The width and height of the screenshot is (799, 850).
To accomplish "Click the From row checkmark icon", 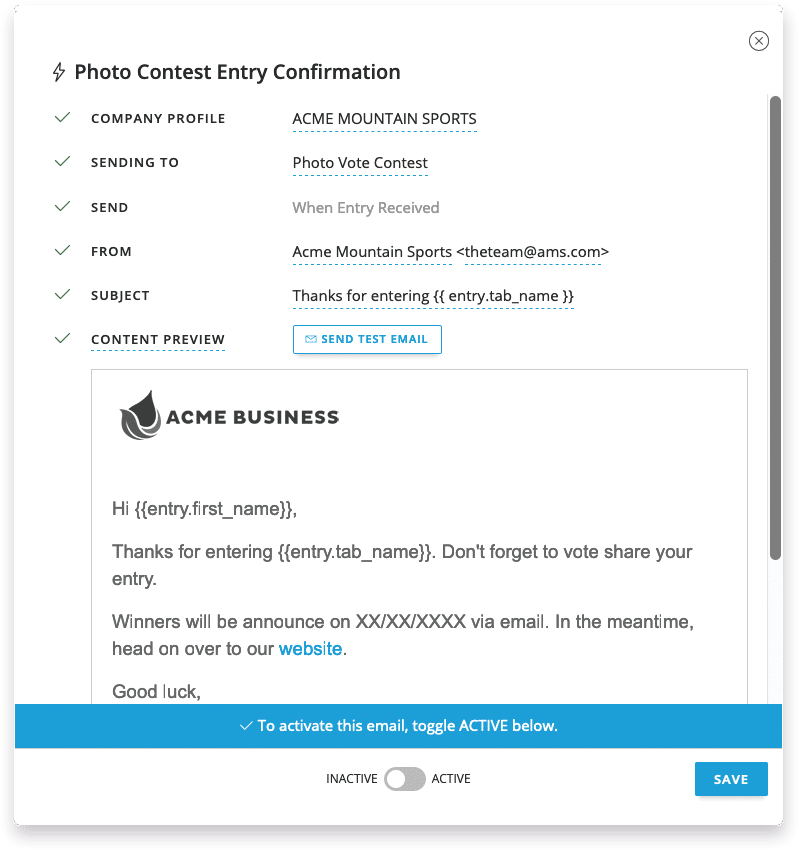I will [x=63, y=251].
